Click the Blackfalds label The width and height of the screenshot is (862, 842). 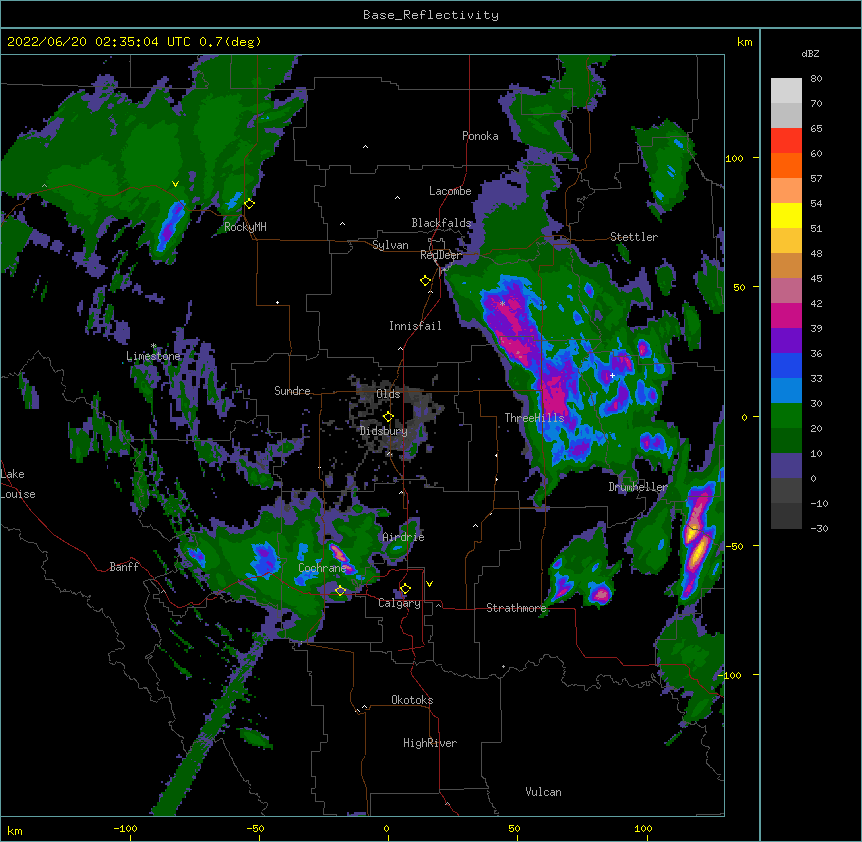[x=441, y=223]
